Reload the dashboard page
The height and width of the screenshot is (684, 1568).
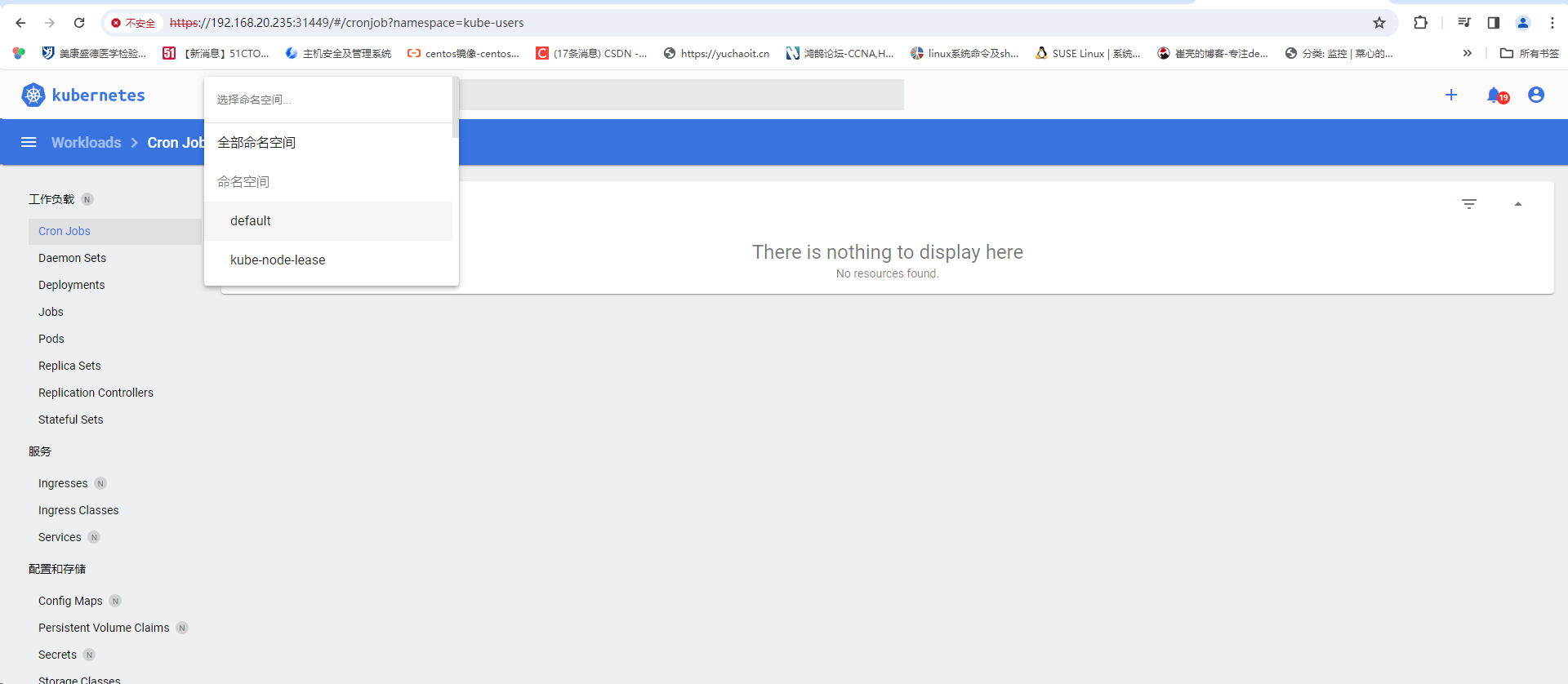coord(79,23)
